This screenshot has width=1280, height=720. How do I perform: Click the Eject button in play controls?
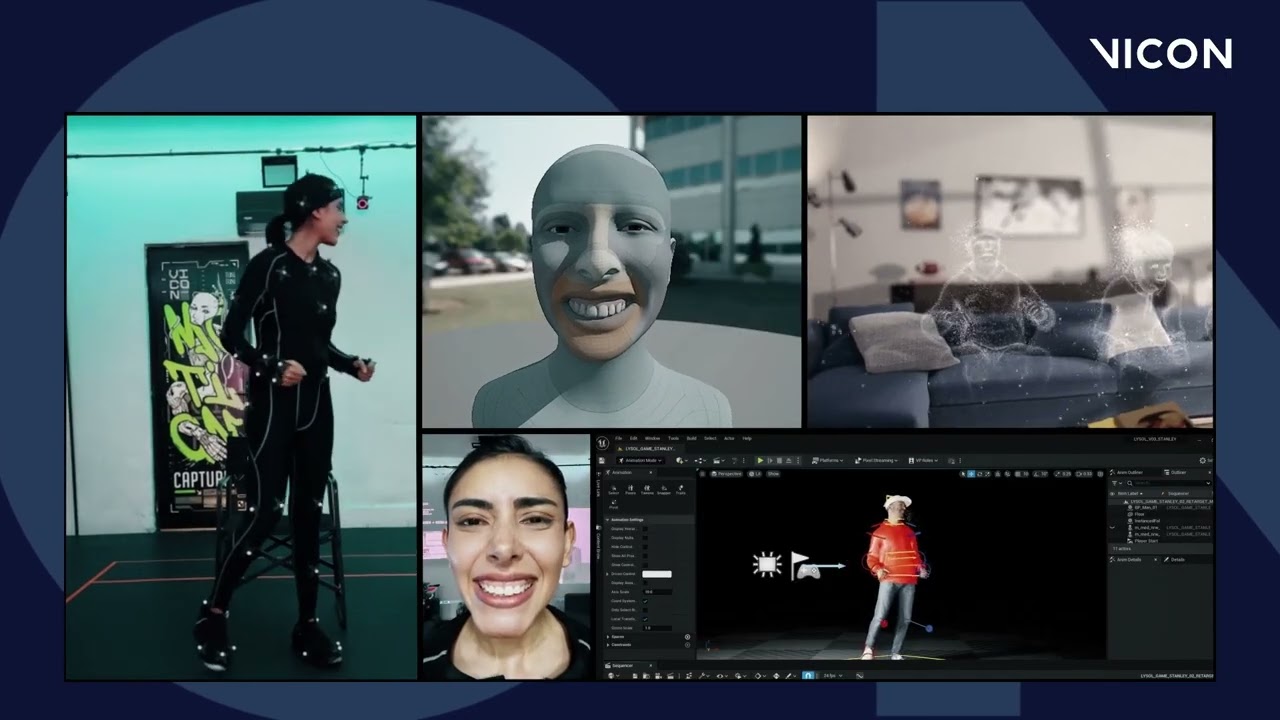tap(788, 461)
